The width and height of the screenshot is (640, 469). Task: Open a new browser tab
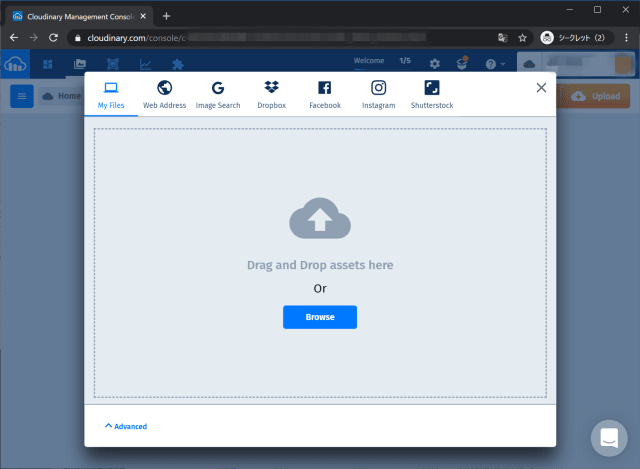pos(166,16)
